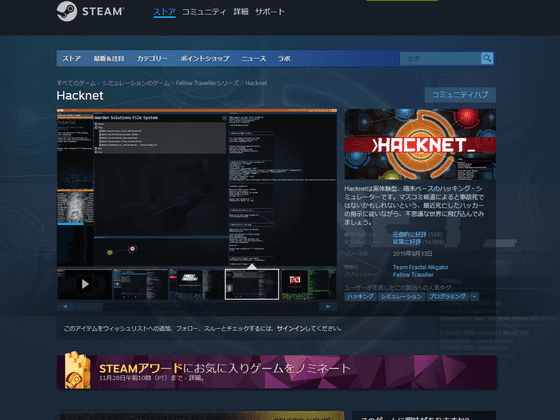Click the ハッキング tag

click(360, 296)
